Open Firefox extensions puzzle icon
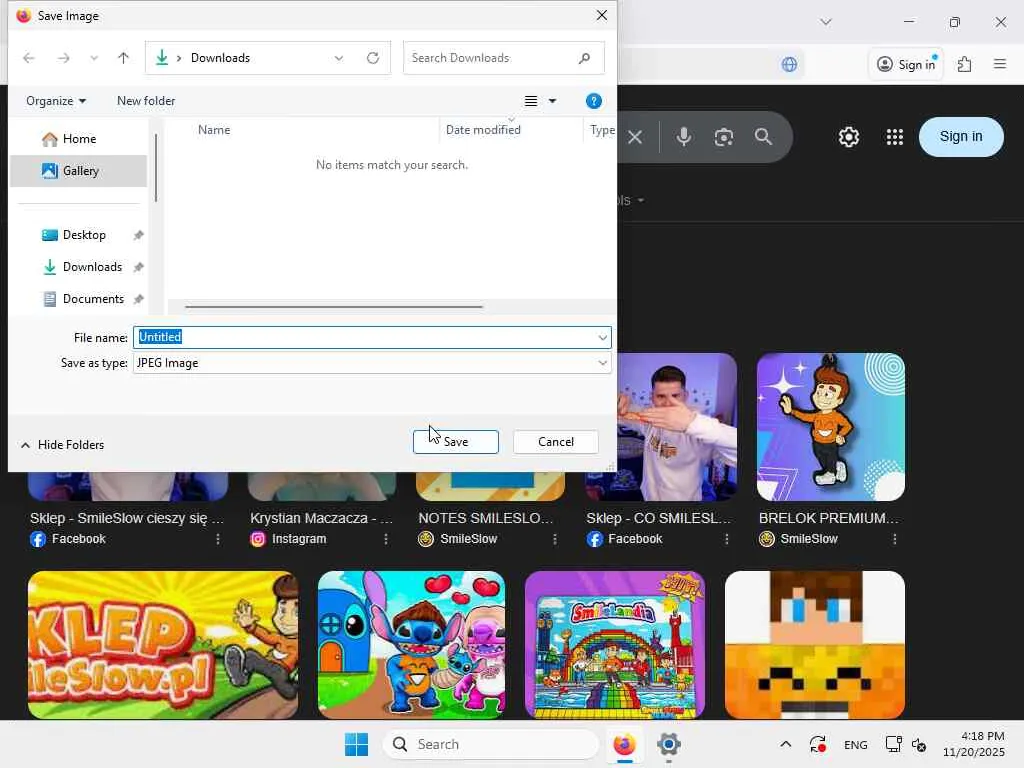Screen dimensions: 1024x768 coord(965,64)
